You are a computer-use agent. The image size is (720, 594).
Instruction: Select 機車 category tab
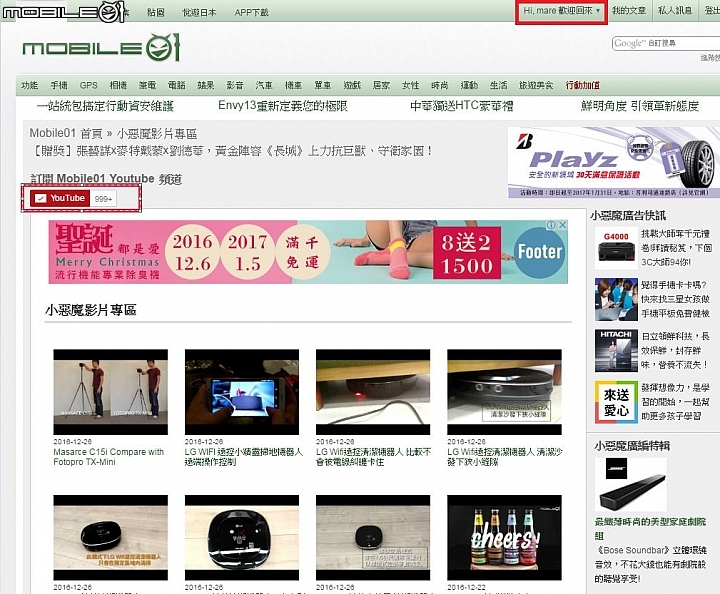[293, 85]
